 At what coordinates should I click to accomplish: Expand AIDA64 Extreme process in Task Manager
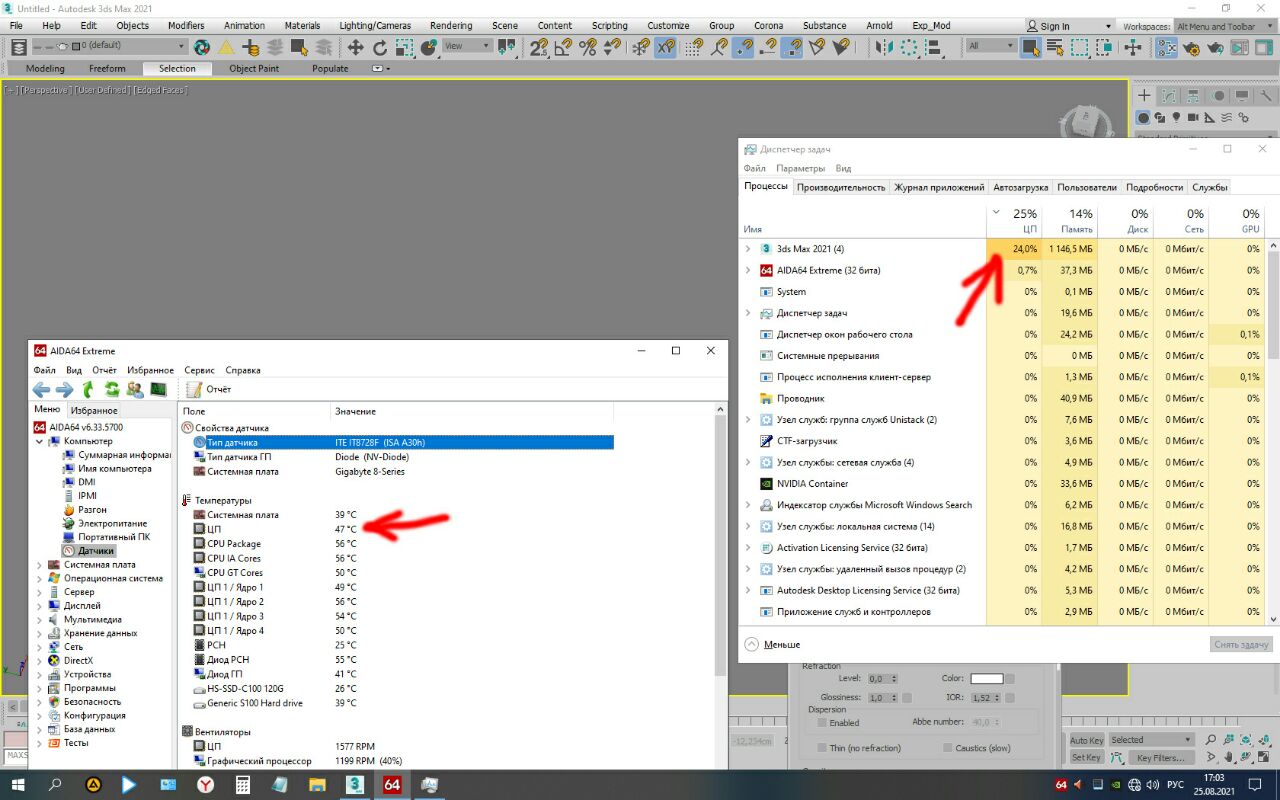(x=747, y=270)
